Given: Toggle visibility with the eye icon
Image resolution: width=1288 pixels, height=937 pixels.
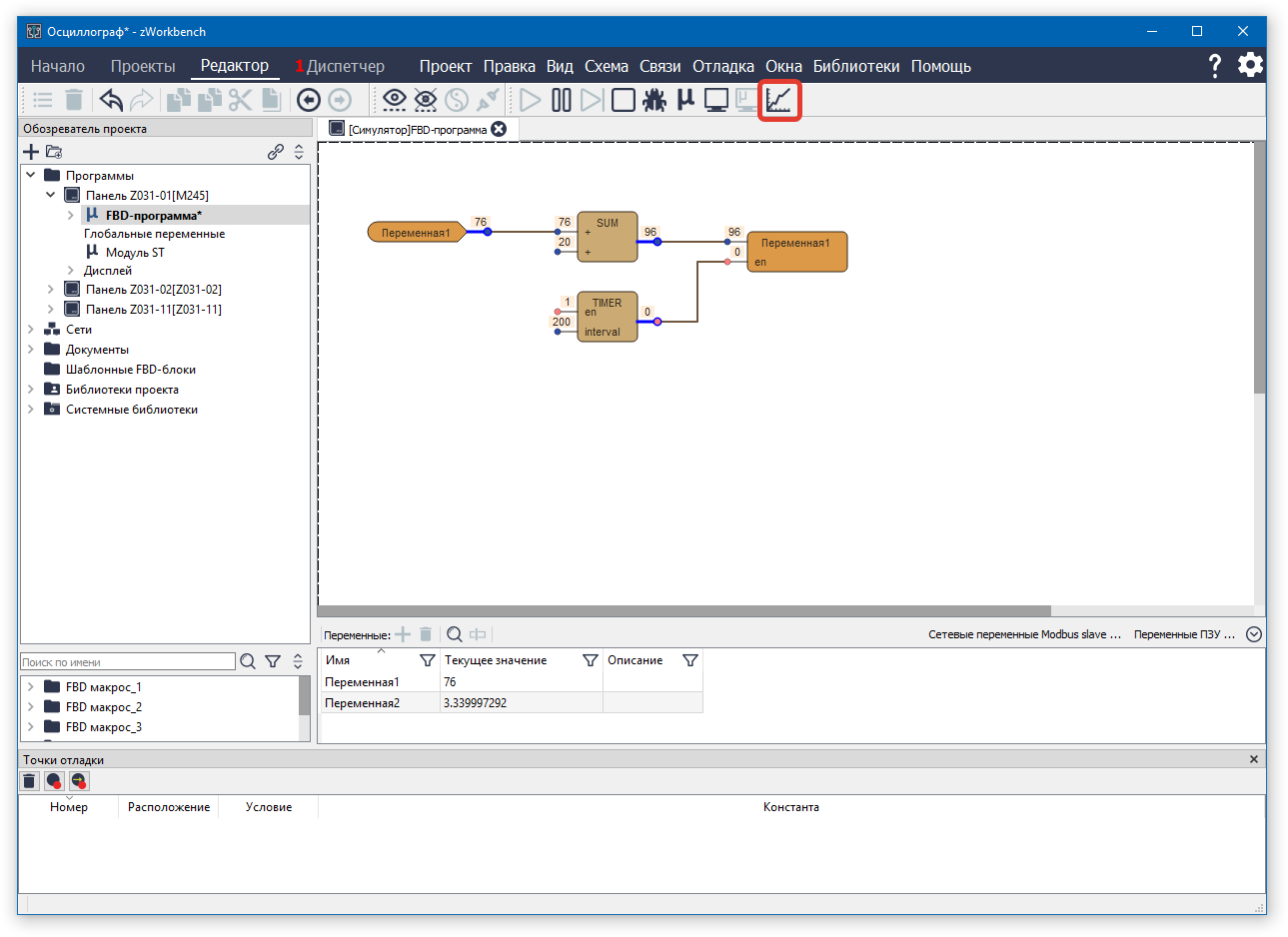Looking at the screenshot, I should click(395, 100).
